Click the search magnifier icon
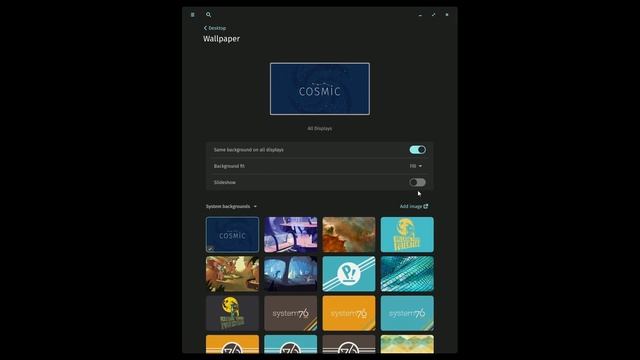This screenshot has width=640, height=360. 209,15
